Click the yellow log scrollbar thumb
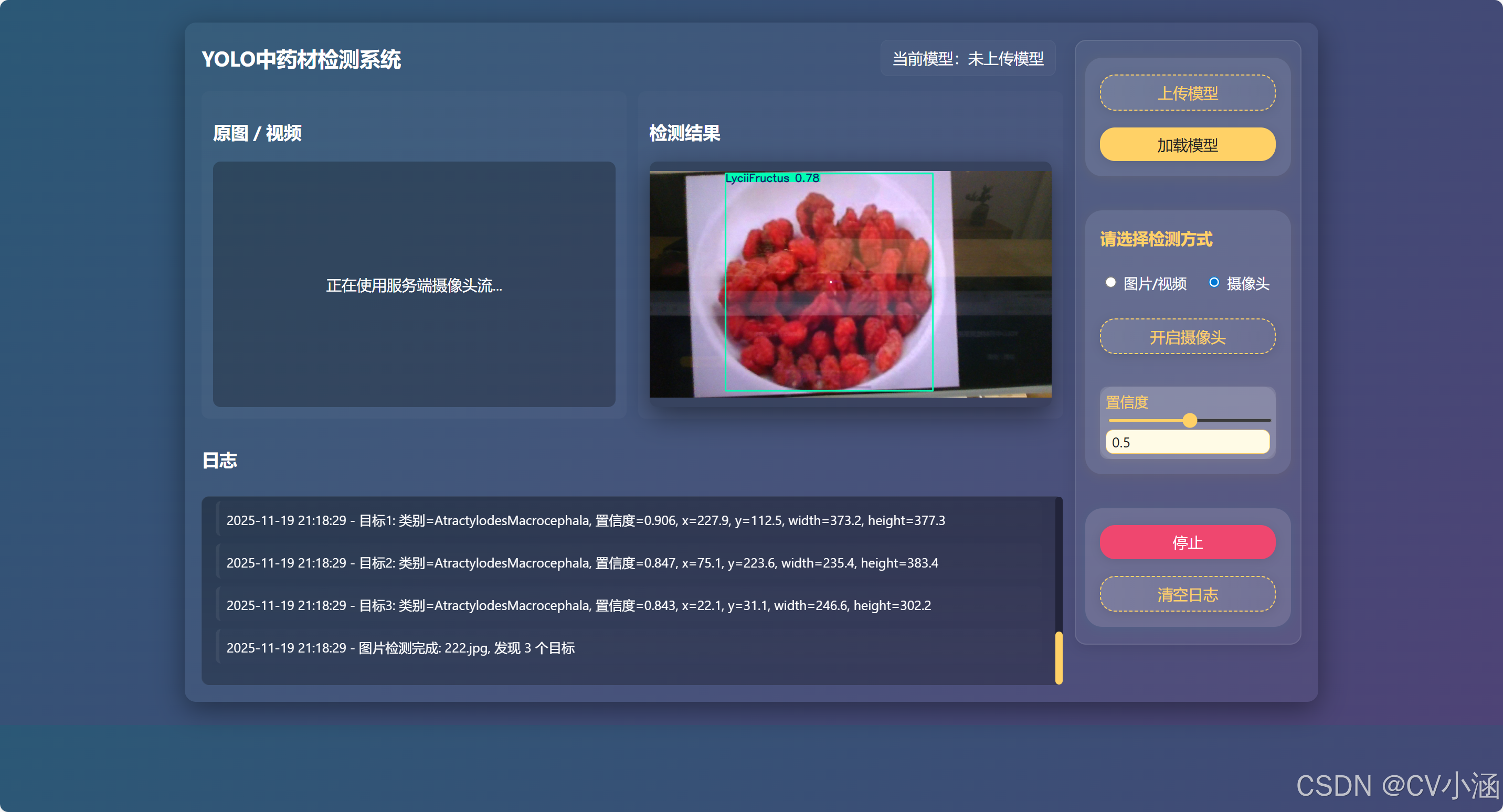The height and width of the screenshot is (812, 1503). [1059, 657]
